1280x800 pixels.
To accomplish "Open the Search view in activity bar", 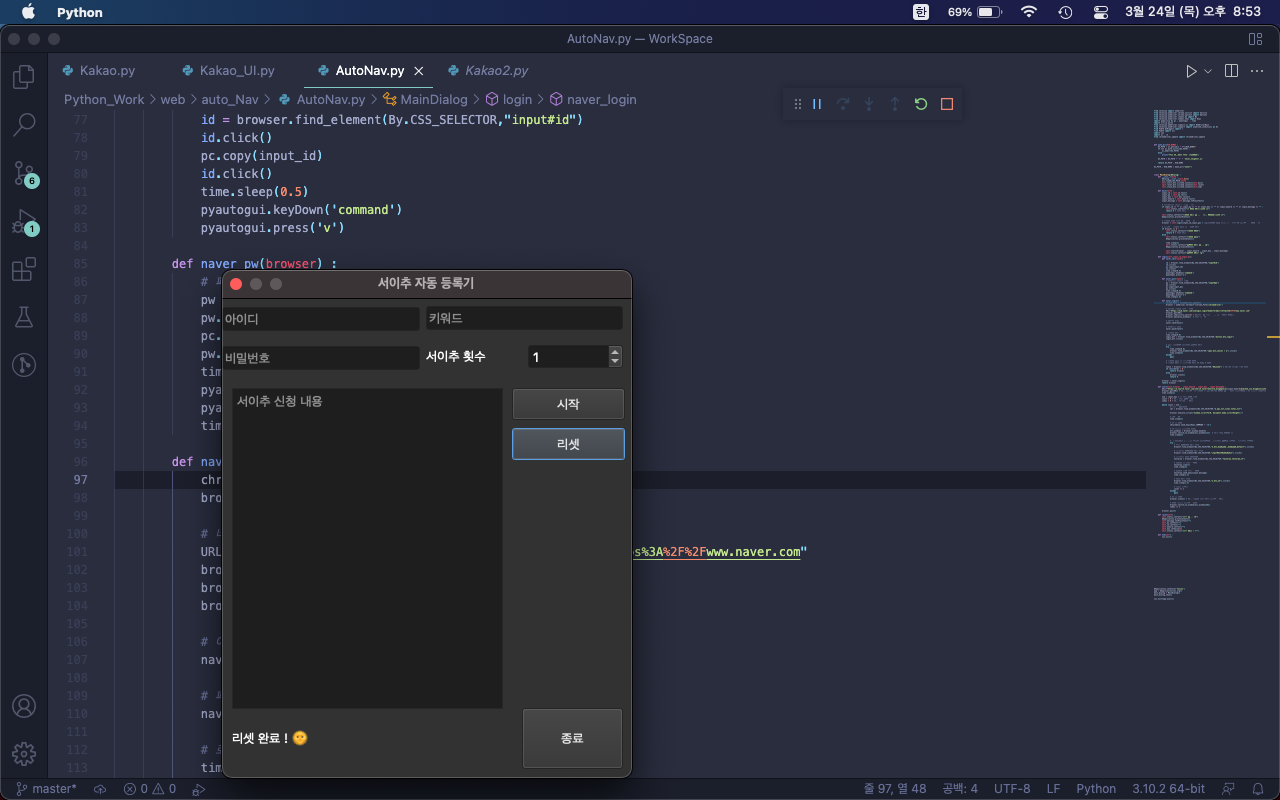I will click(24, 125).
